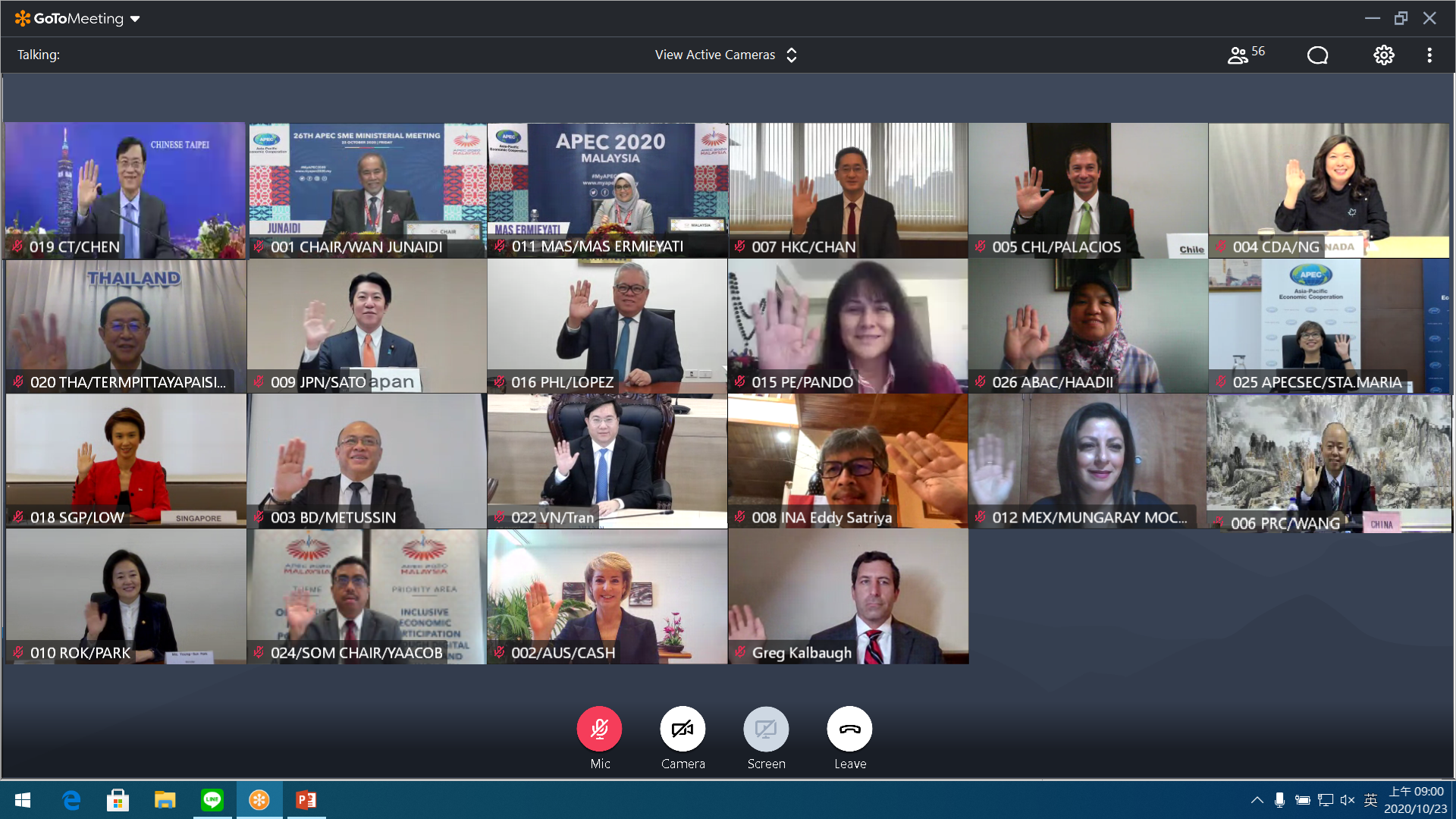Open the LINE app in taskbar
The image size is (1456, 819).
(212, 800)
